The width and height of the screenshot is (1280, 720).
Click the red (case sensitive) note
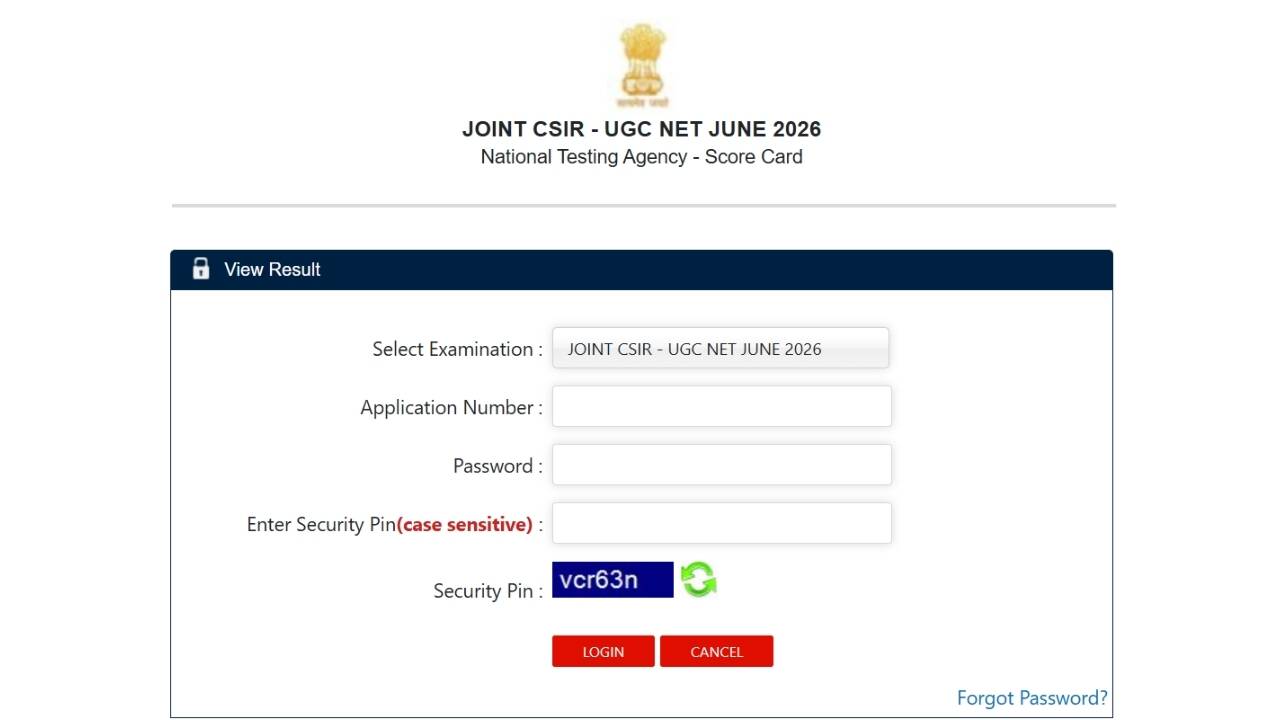pos(465,524)
